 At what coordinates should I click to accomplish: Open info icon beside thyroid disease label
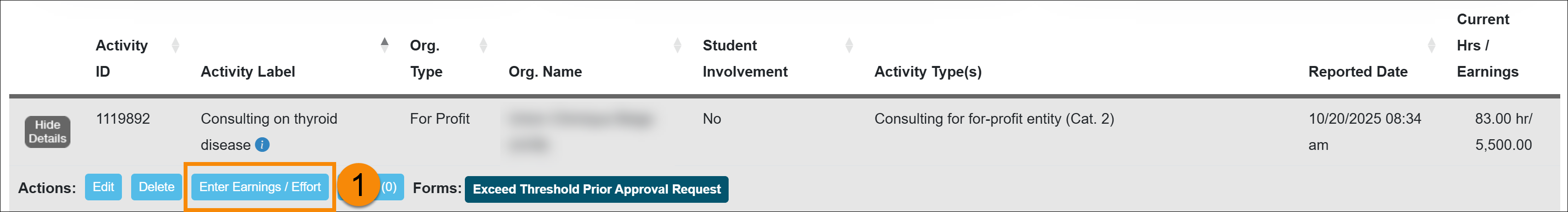[262, 145]
